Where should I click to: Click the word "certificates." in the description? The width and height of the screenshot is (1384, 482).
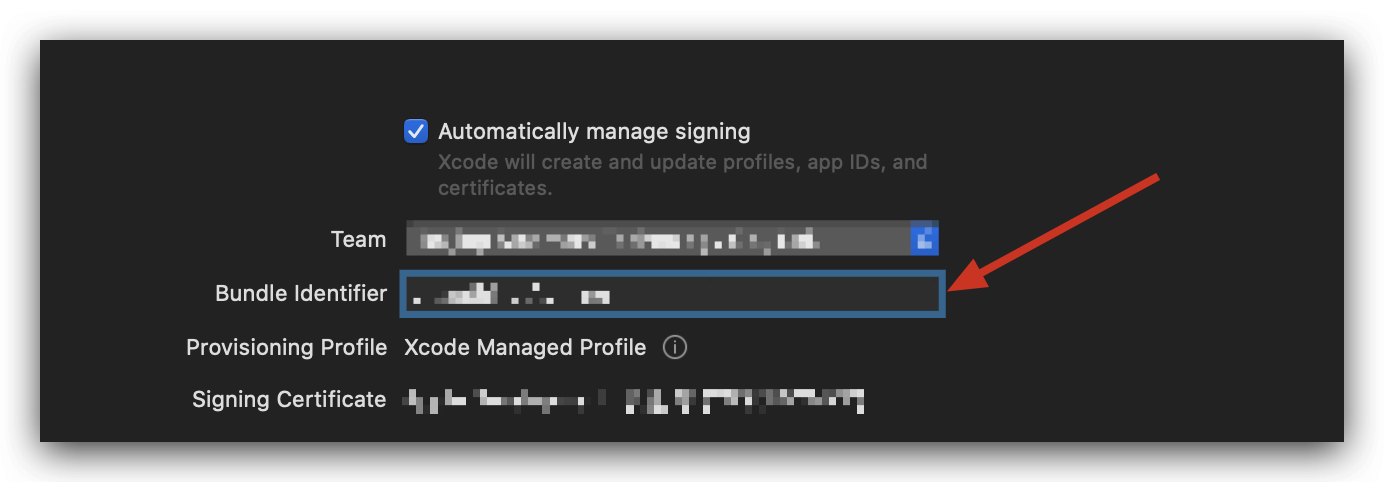click(x=495, y=188)
